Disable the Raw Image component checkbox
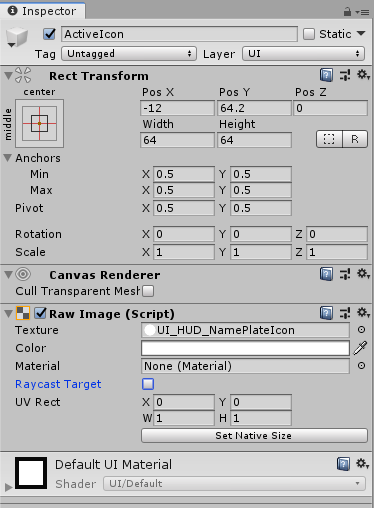 pos(41,313)
